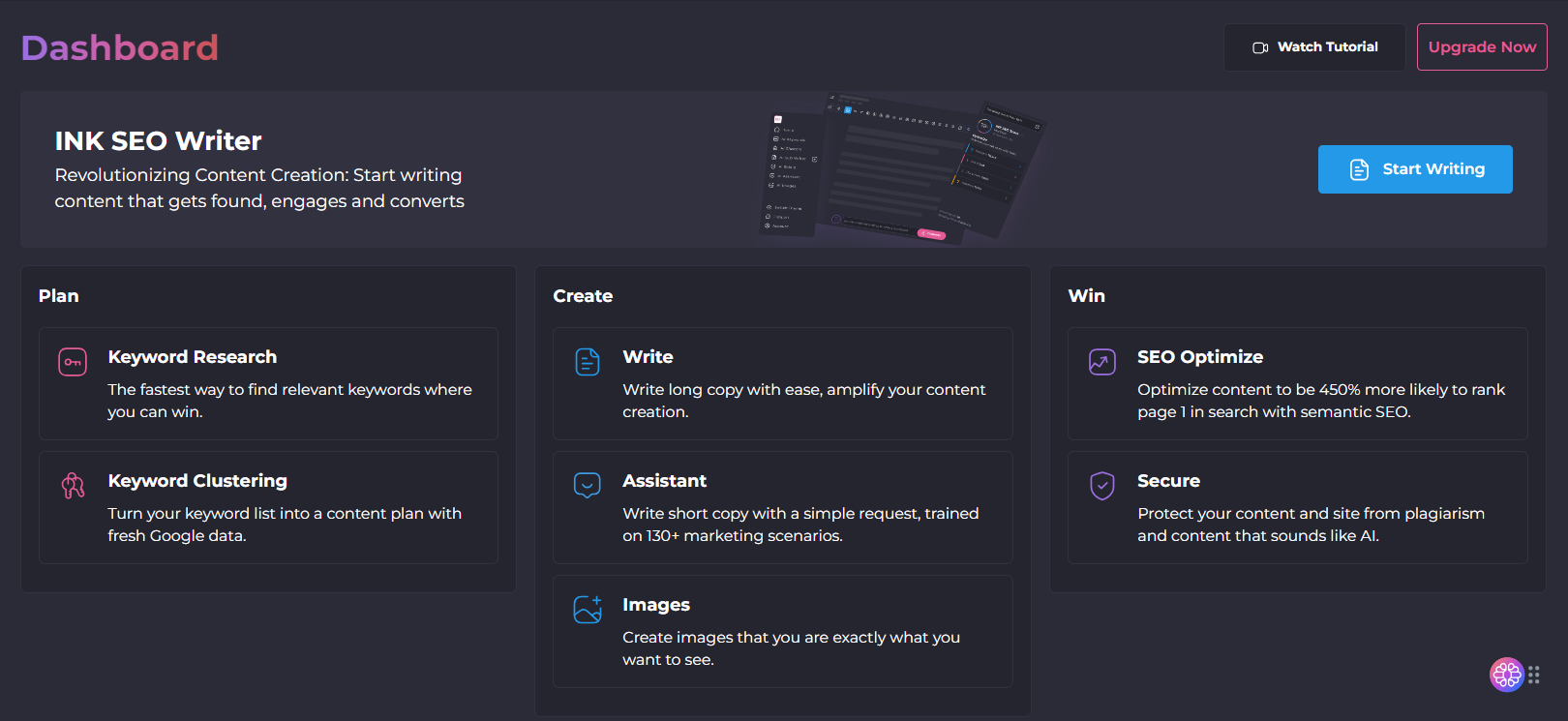Screen dimensions: 1568x721
Task: Click the Images picture icon
Action: [x=588, y=610]
